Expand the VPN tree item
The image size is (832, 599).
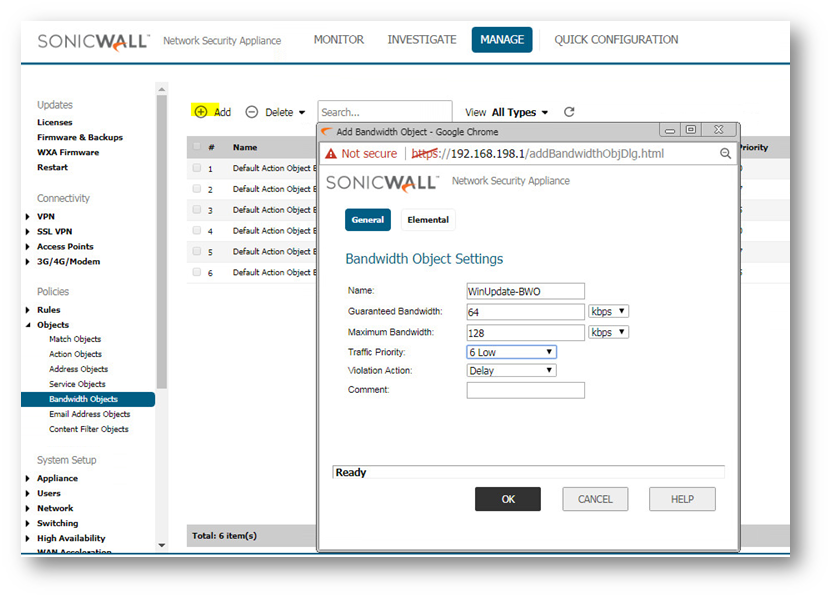pos(28,216)
